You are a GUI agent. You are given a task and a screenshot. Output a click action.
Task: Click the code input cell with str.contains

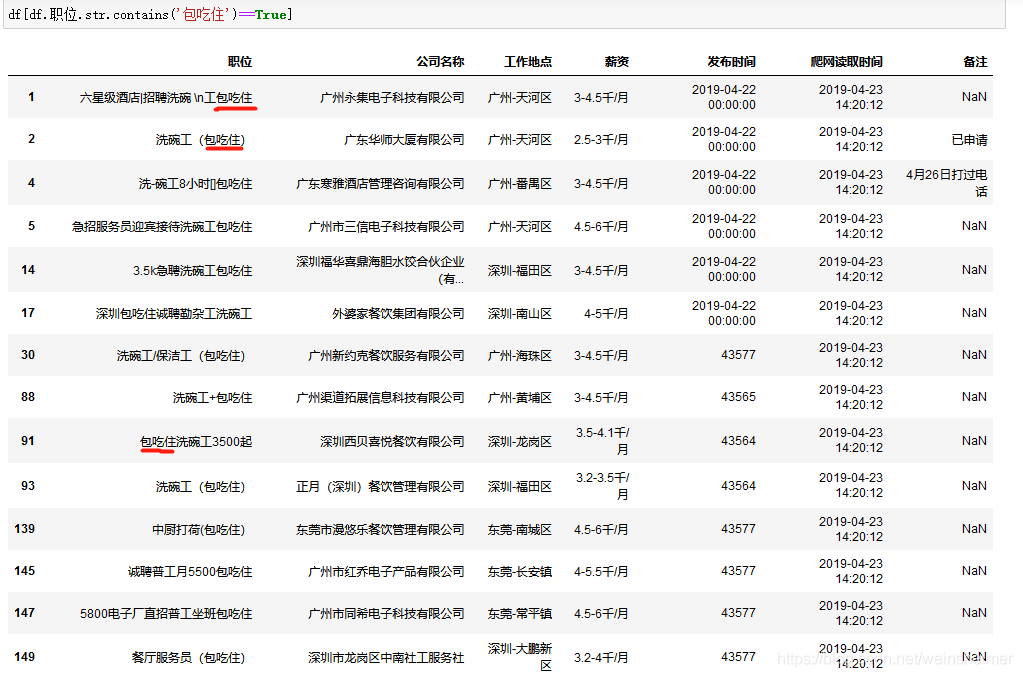pyautogui.click(x=504, y=14)
